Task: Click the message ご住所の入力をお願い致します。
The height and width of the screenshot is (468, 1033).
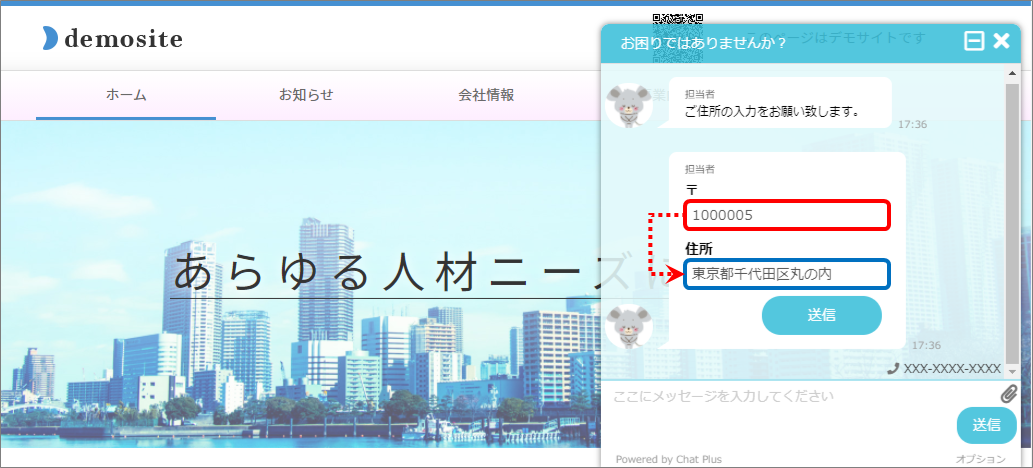Action: click(773, 112)
